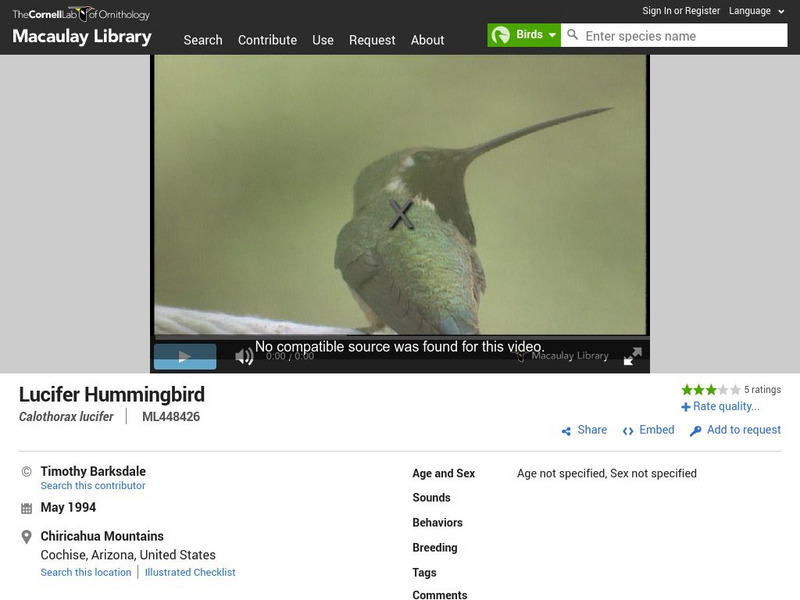800x600 pixels.
Task: Select the Add to request pin icon
Action: click(697, 430)
